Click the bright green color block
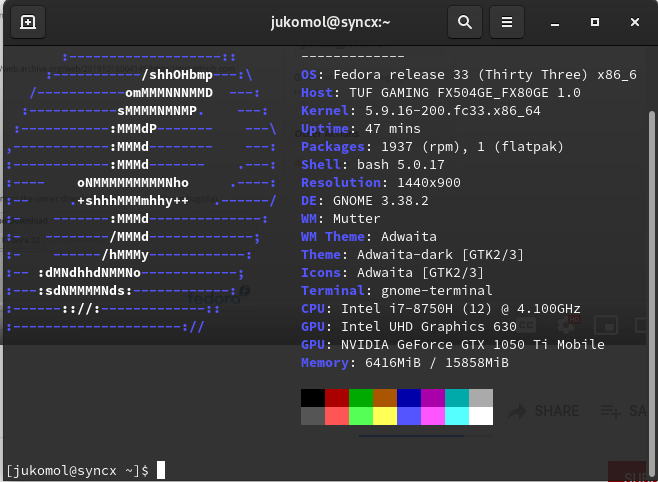The width and height of the screenshot is (658, 482). [361, 416]
